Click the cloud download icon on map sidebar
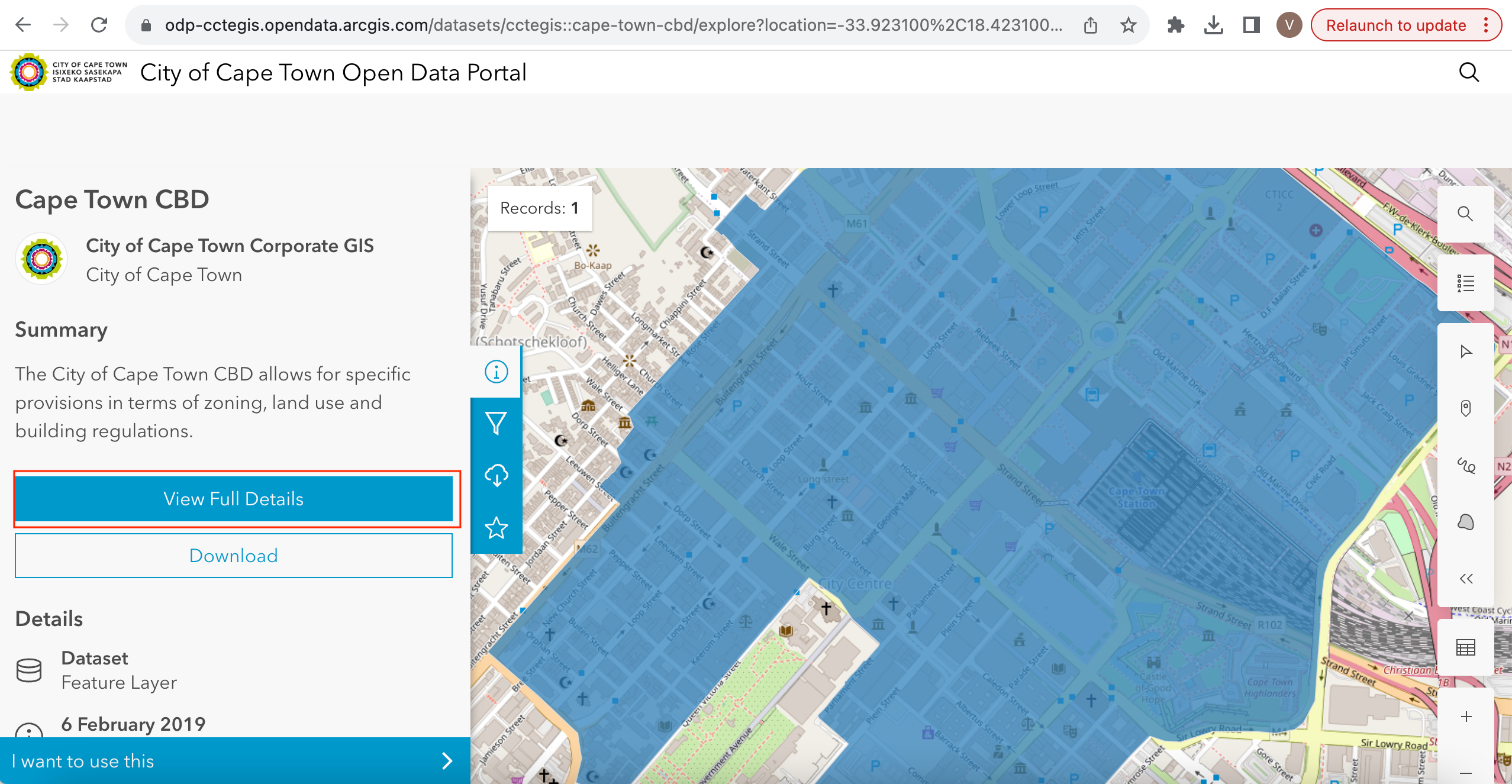1512x784 pixels. tap(496, 475)
